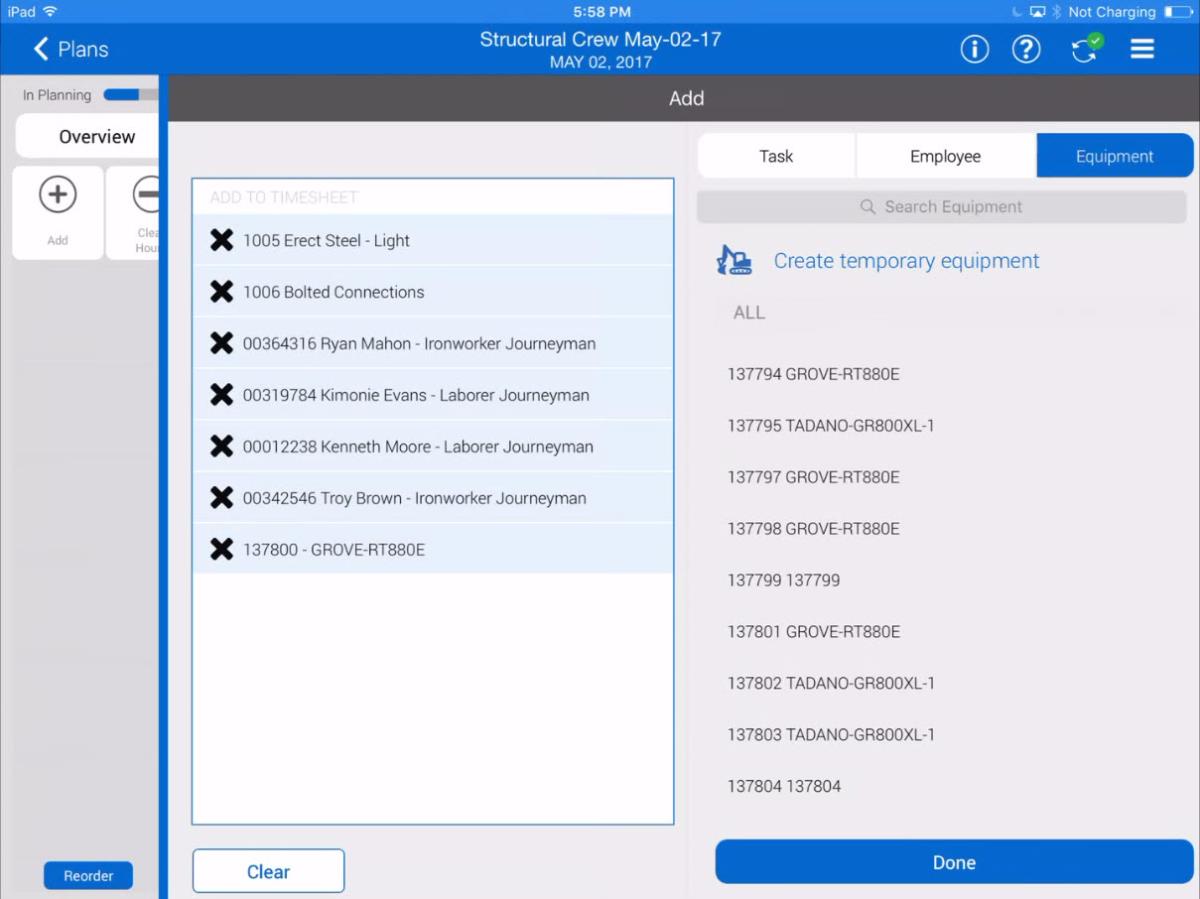1200x899 pixels.
Task: Switch to the Employee tab
Action: (945, 156)
